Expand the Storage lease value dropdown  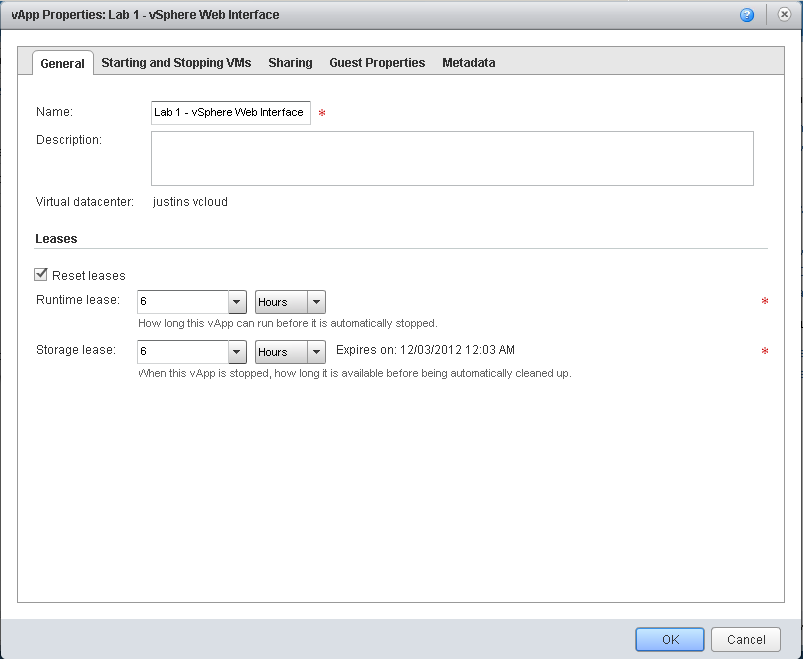[237, 352]
